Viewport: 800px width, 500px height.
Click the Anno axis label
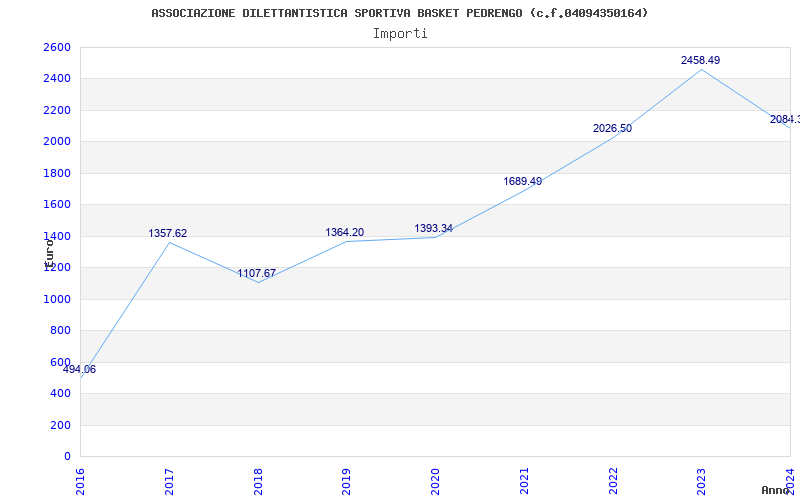point(775,490)
